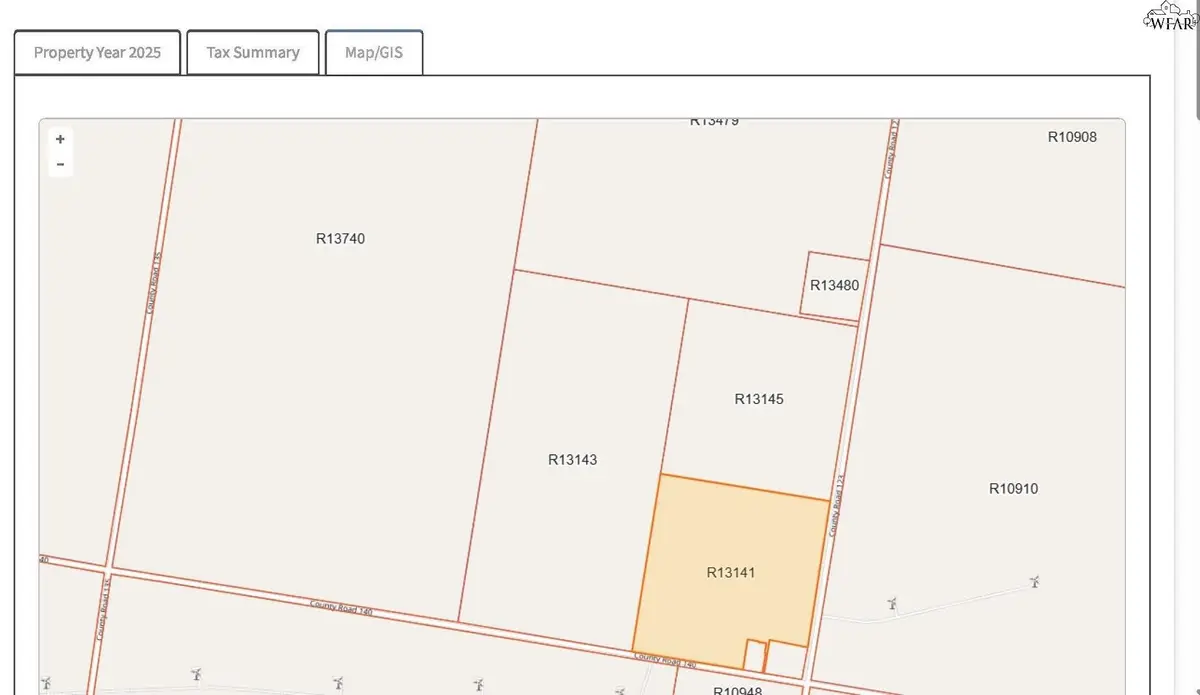Select the Map/GIS tab
Image resolution: width=1200 pixels, height=695 pixels.
point(374,52)
